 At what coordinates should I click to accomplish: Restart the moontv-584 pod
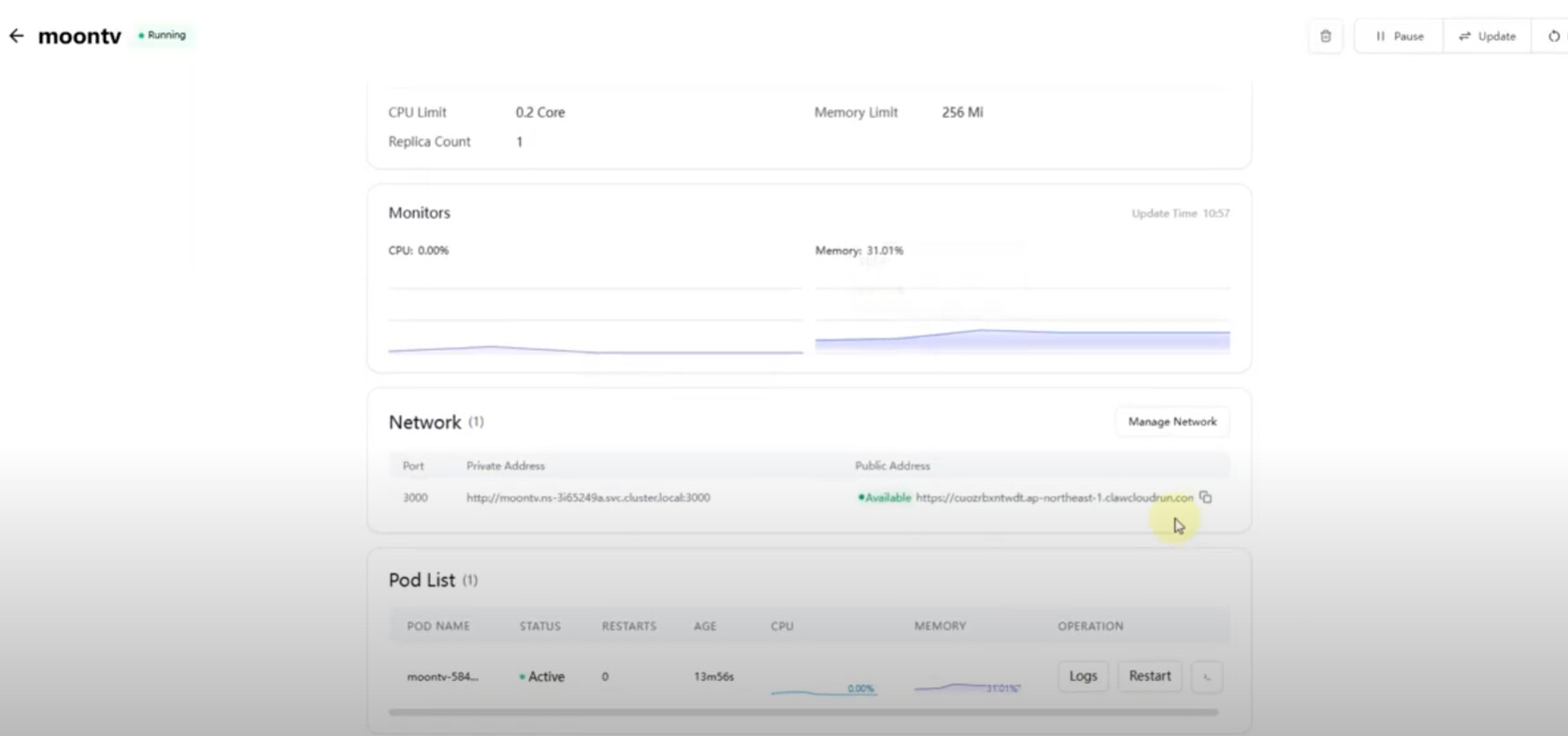click(1149, 676)
